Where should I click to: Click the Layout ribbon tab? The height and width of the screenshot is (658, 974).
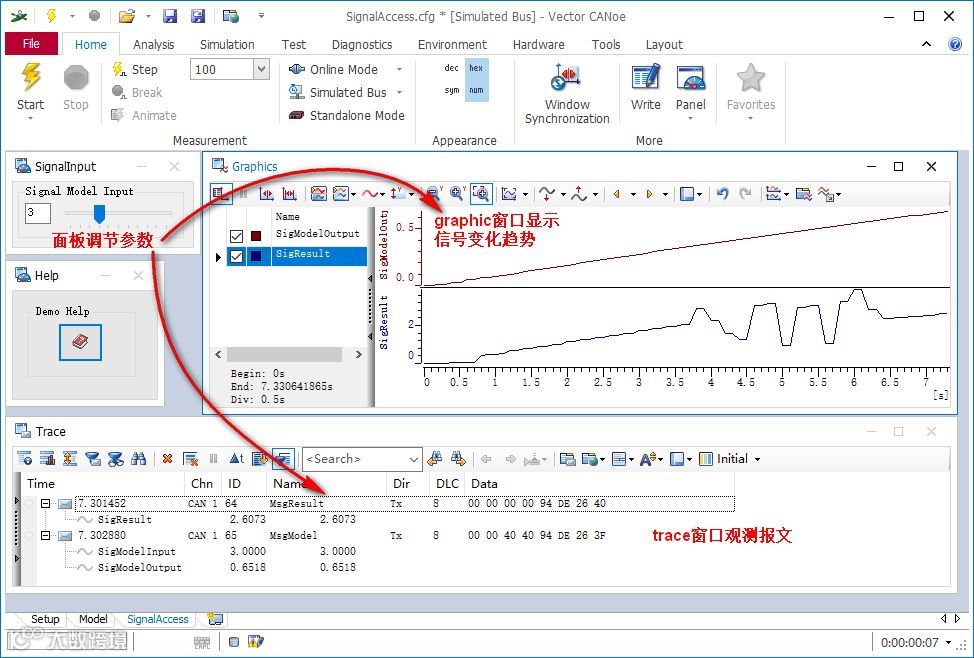tap(664, 44)
